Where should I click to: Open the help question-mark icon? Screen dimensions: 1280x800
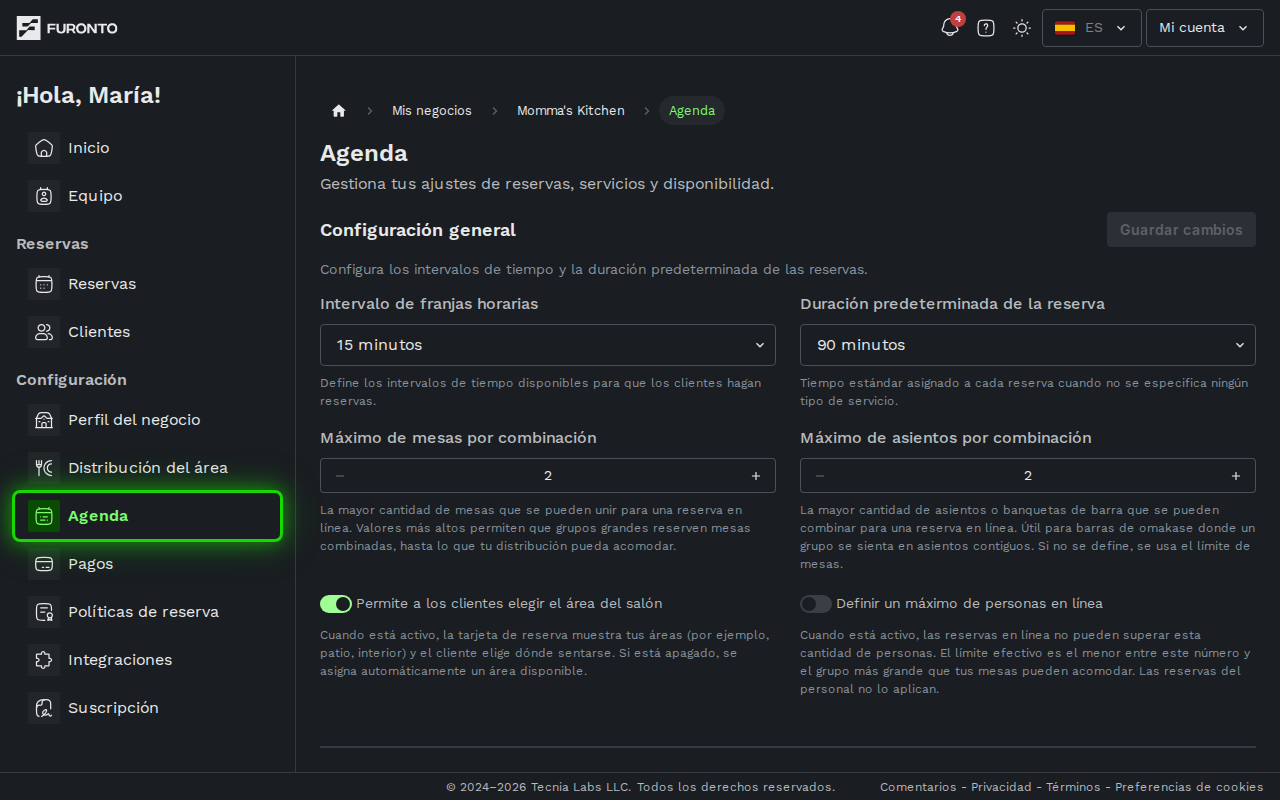[986, 28]
